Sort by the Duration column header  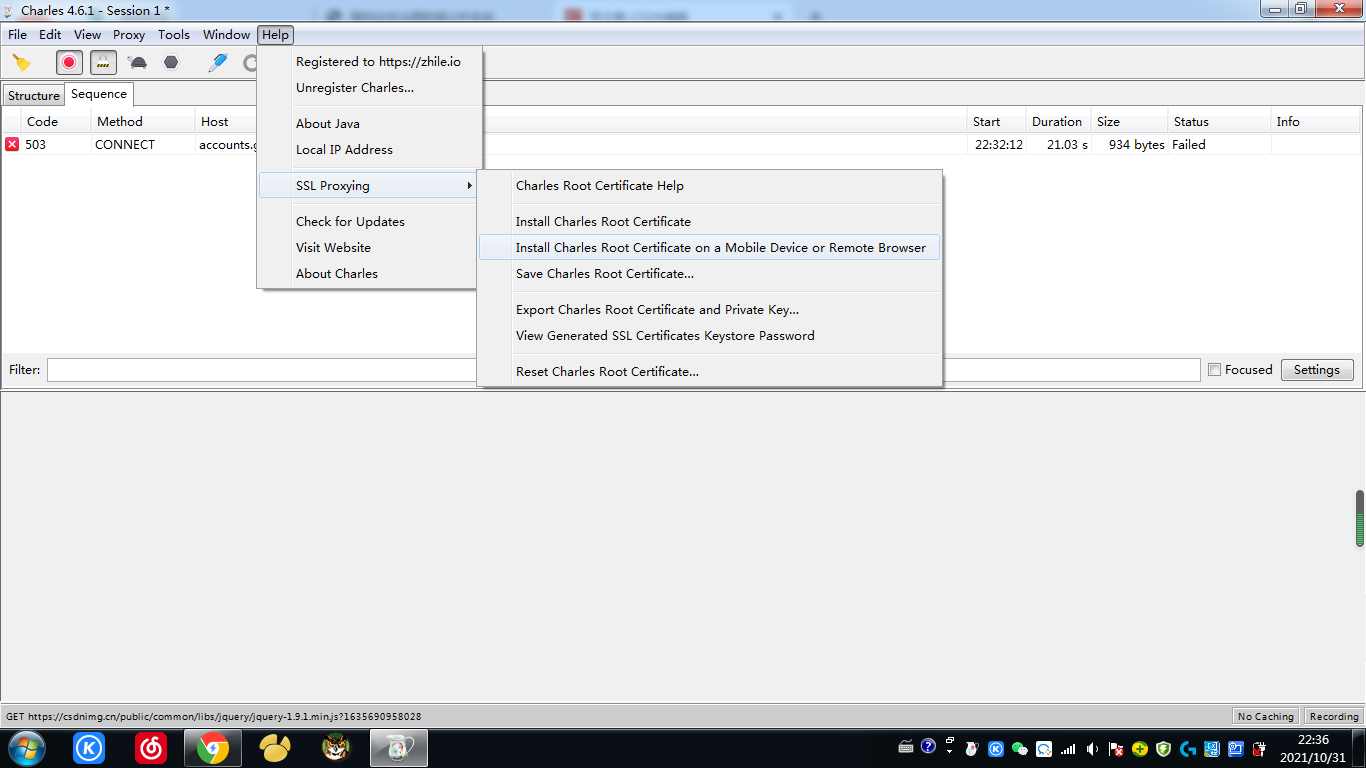point(1058,122)
